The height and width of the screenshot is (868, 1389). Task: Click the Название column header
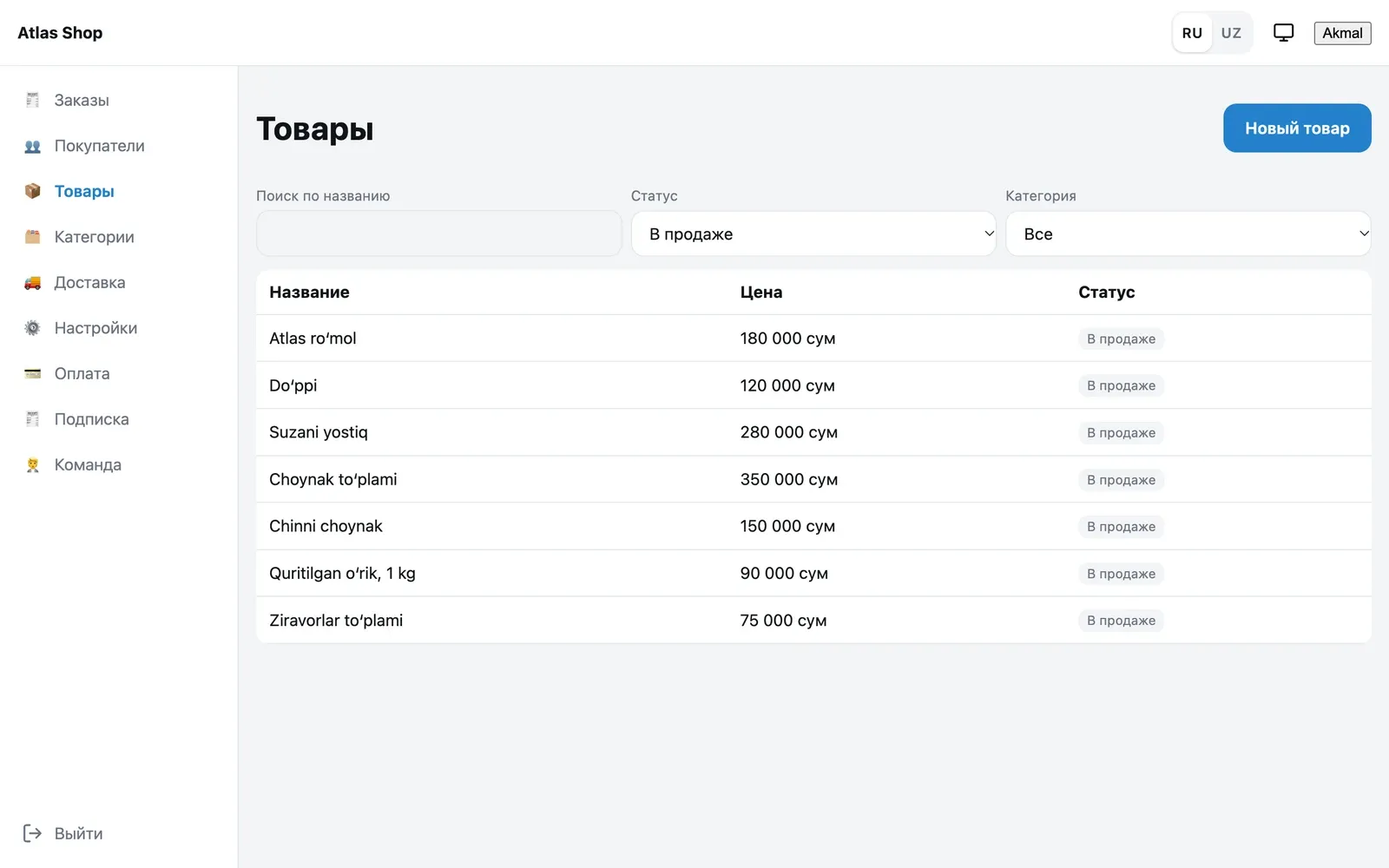(309, 293)
